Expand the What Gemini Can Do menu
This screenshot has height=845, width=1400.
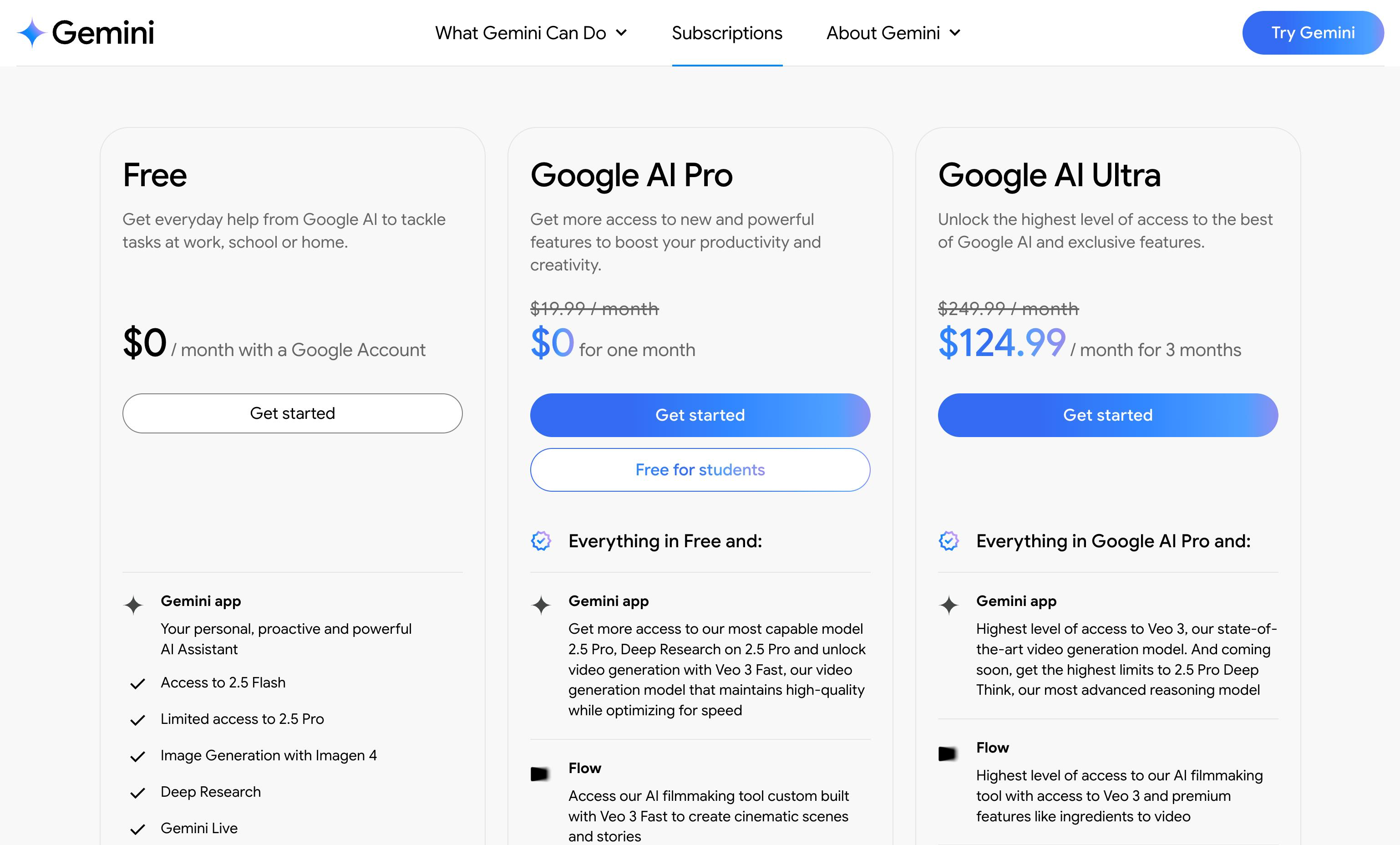click(x=531, y=33)
